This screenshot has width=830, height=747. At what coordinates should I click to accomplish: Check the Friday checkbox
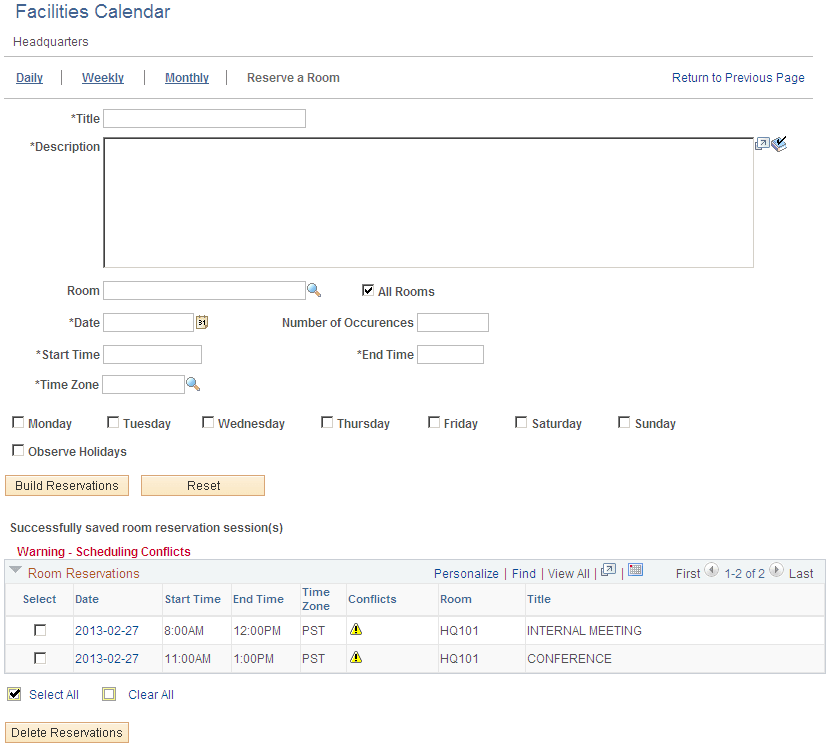click(x=434, y=422)
